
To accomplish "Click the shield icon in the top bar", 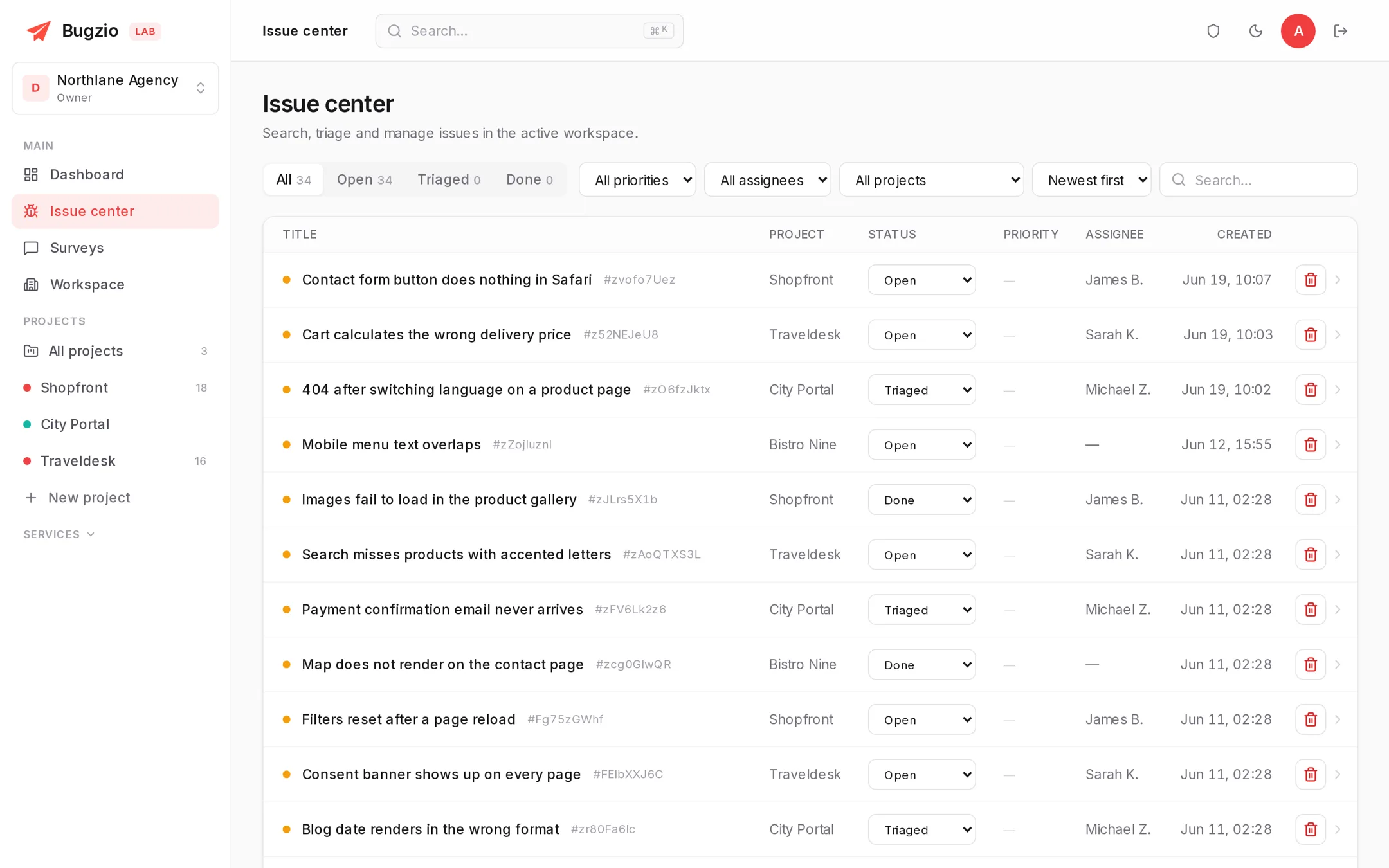I will click(1213, 31).
